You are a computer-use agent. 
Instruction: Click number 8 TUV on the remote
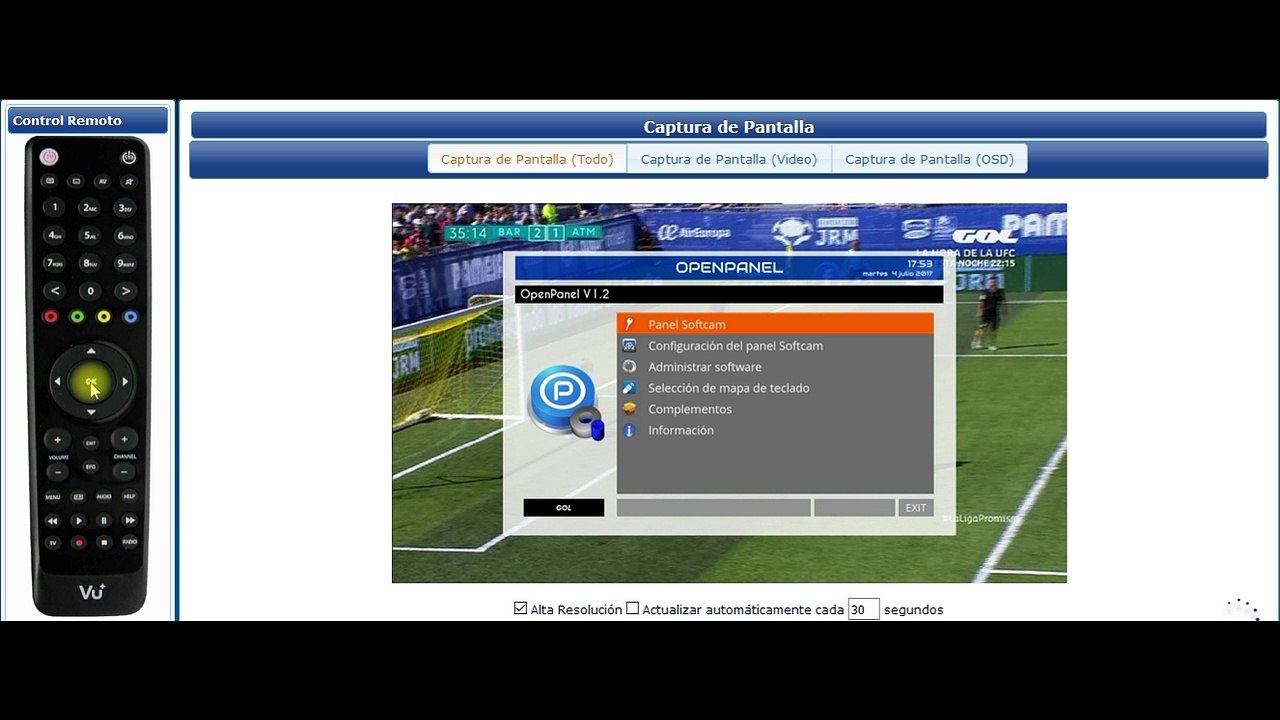pyautogui.click(x=90, y=263)
